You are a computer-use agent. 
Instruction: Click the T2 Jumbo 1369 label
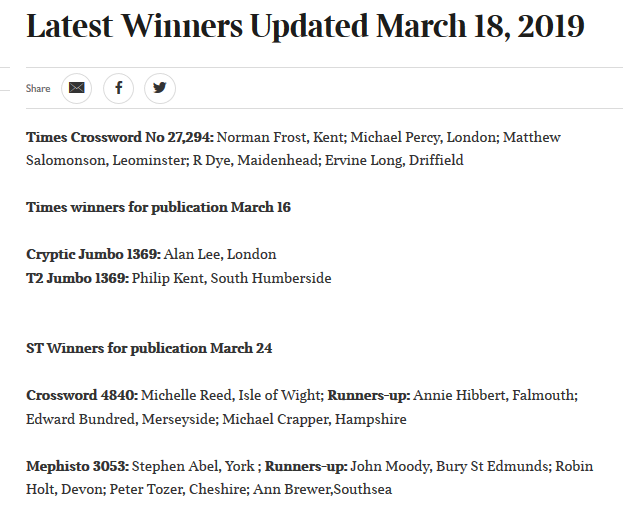click(x=77, y=278)
